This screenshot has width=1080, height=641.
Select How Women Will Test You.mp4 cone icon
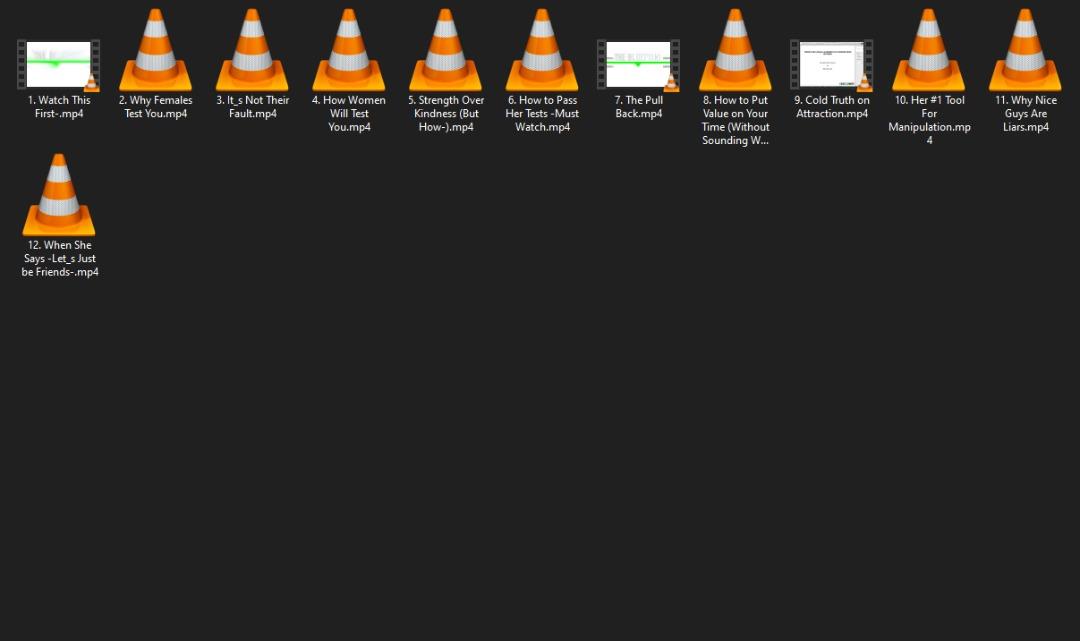click(349, 51)
